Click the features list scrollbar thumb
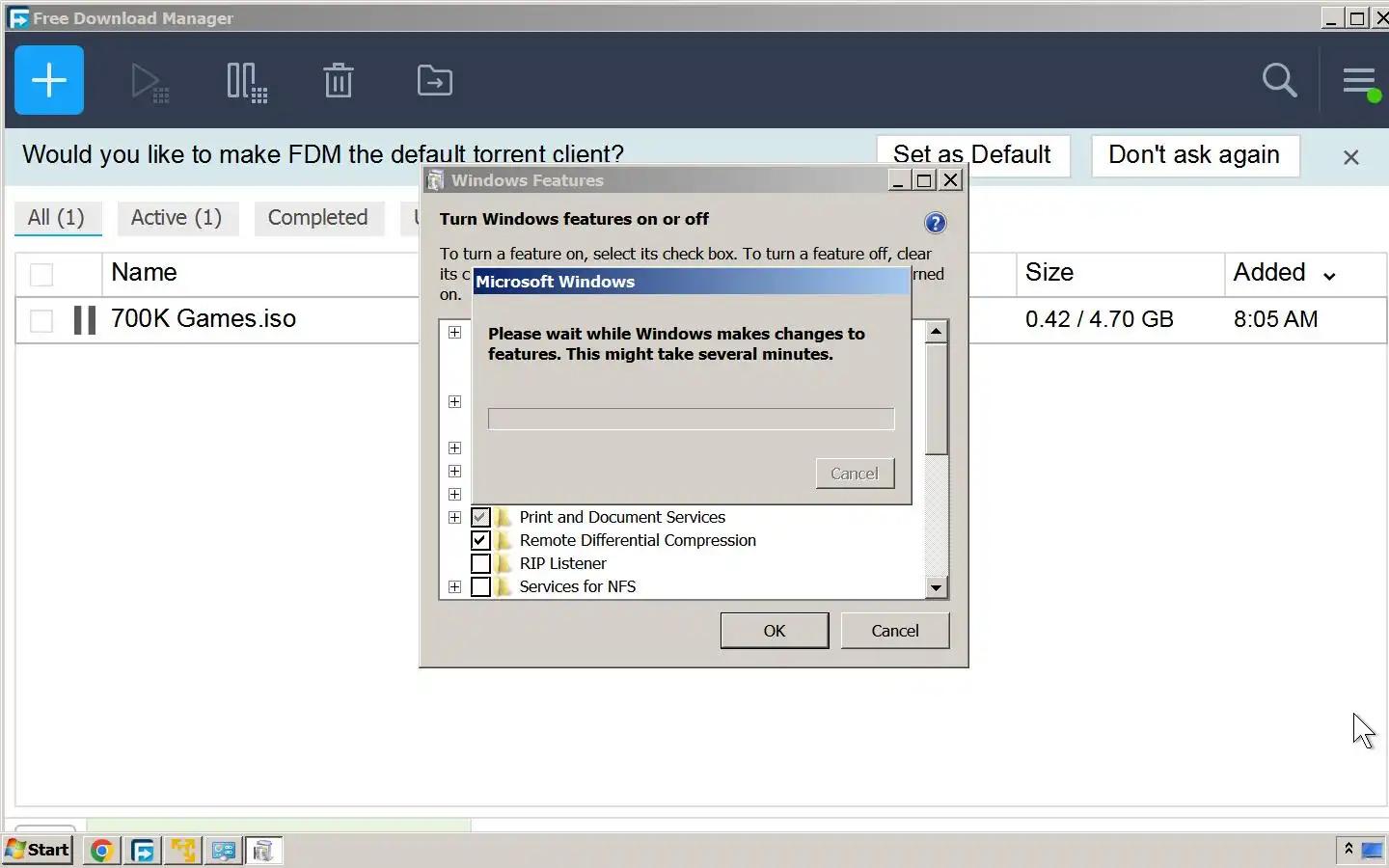Viewport: 1389px width, 868px height. click(936, 398)
